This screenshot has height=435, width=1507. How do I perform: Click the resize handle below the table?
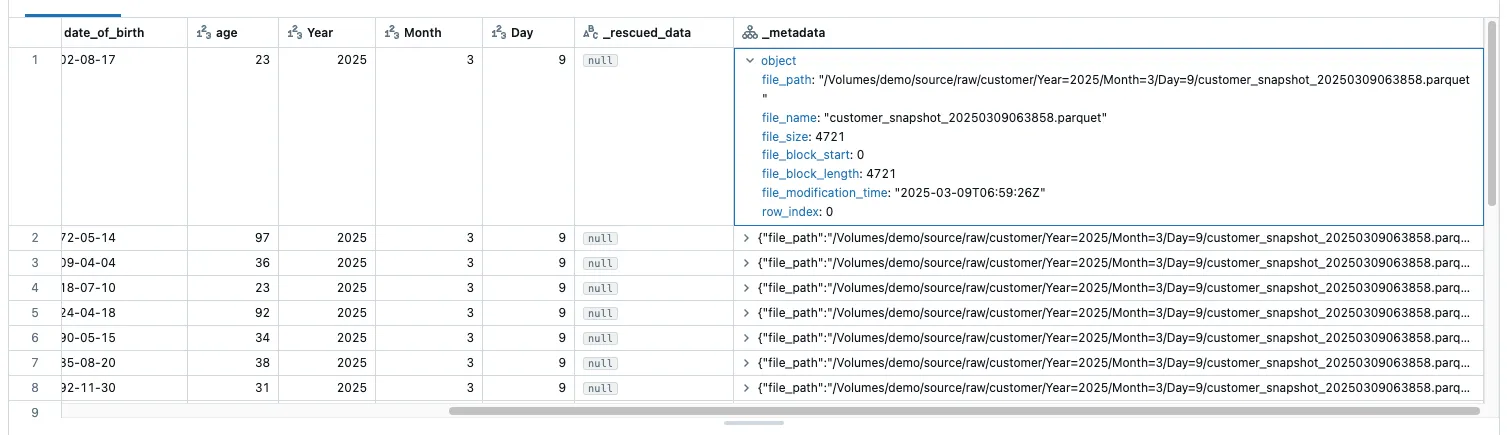(753, 423)
